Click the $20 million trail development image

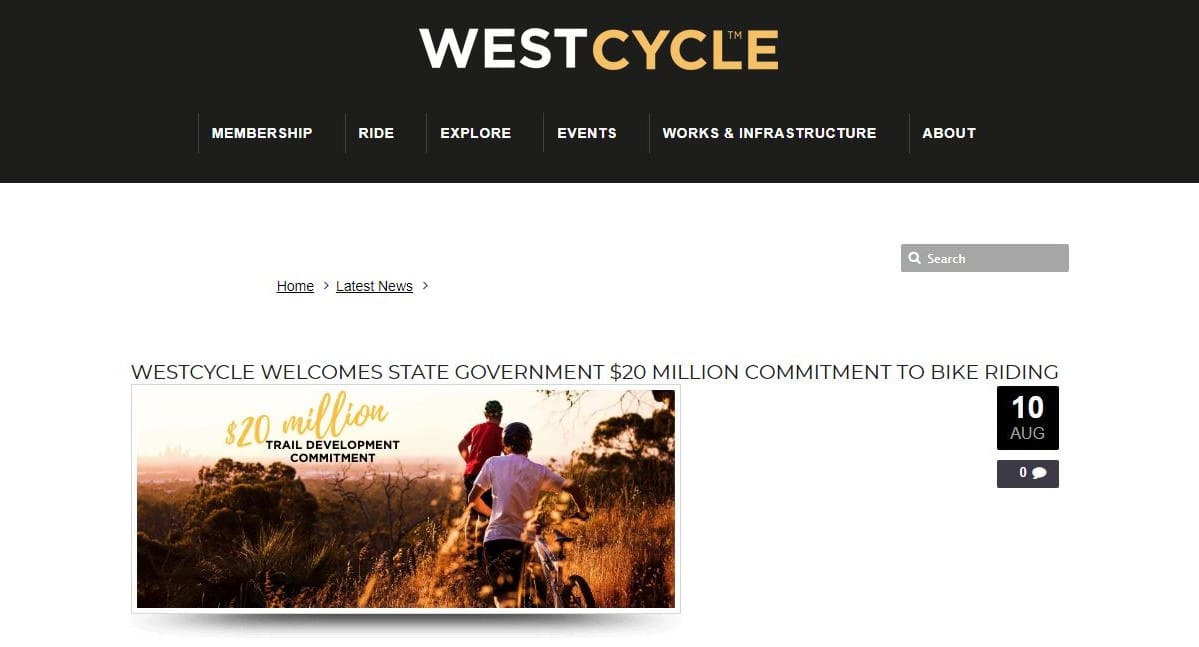click(406, 499)
